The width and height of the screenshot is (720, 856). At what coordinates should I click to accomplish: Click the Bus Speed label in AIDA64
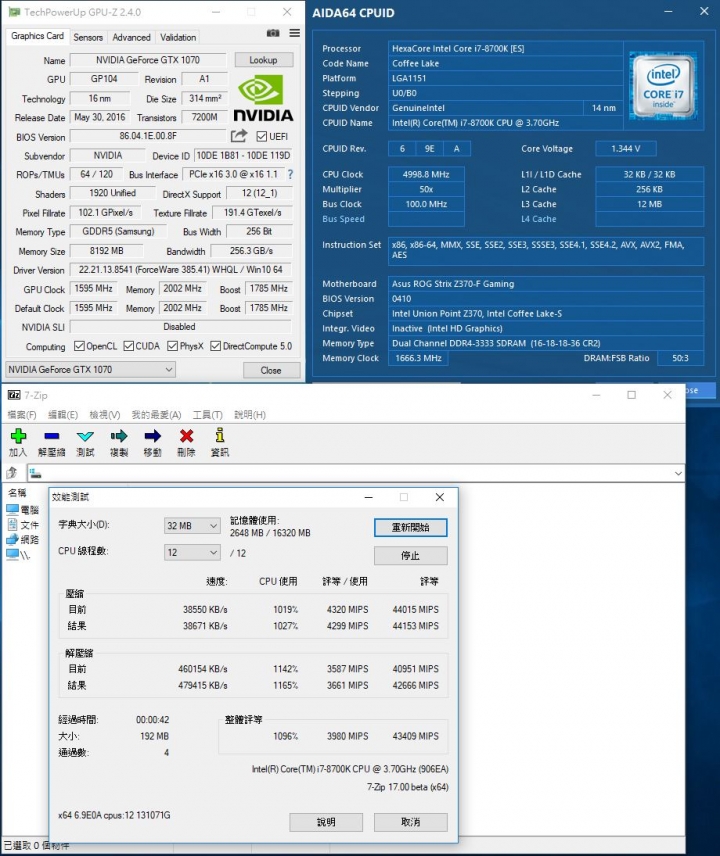click(x=343, y=219)
